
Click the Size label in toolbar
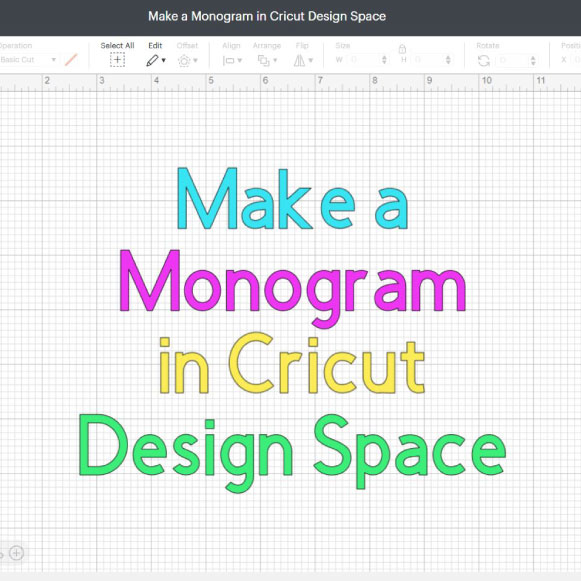(343, 46)
